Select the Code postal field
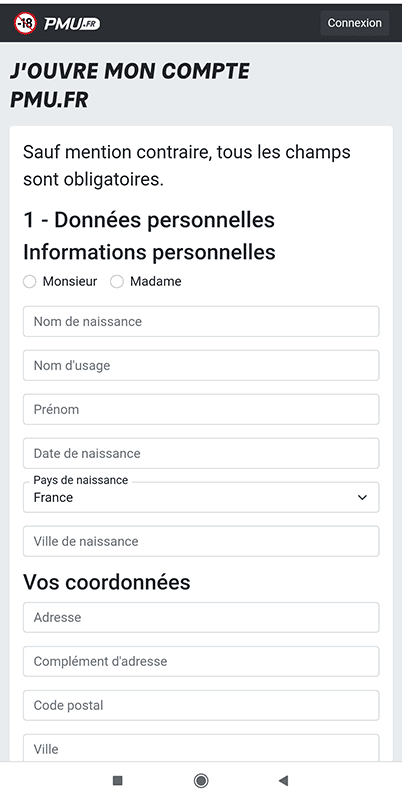402x800 pixels. [x=201, y=705]
